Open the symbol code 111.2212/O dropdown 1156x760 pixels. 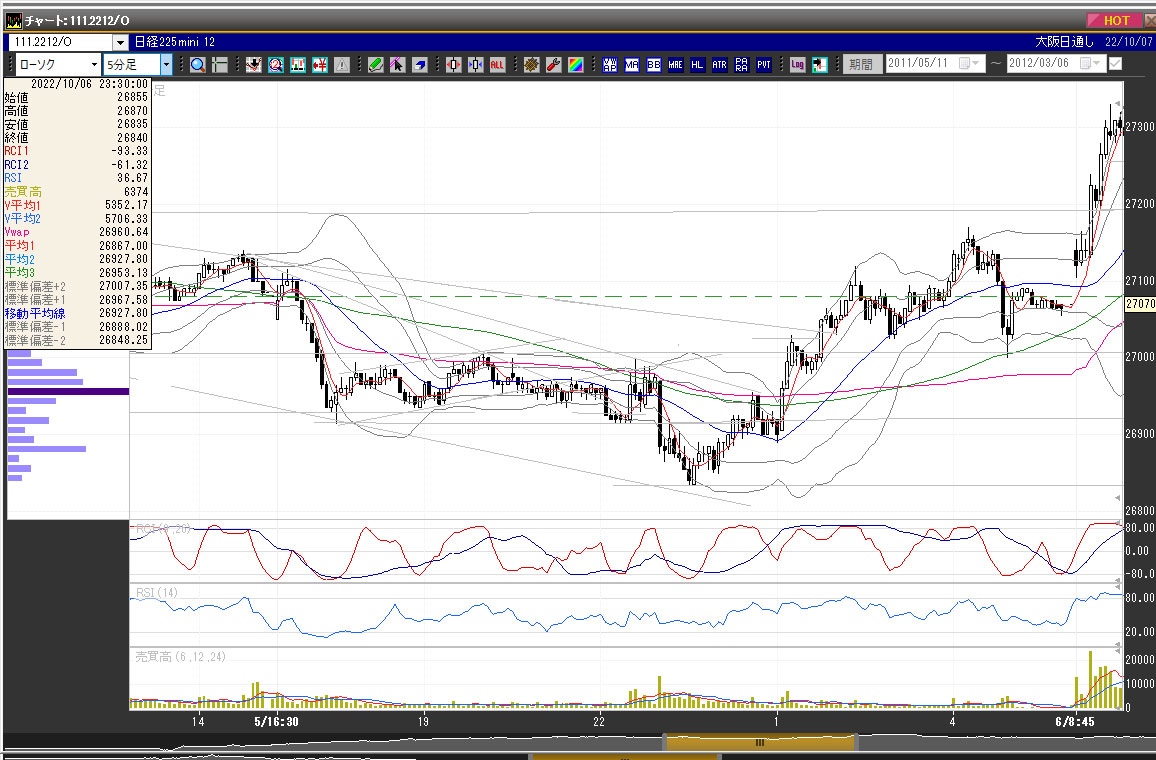[120, 43]
